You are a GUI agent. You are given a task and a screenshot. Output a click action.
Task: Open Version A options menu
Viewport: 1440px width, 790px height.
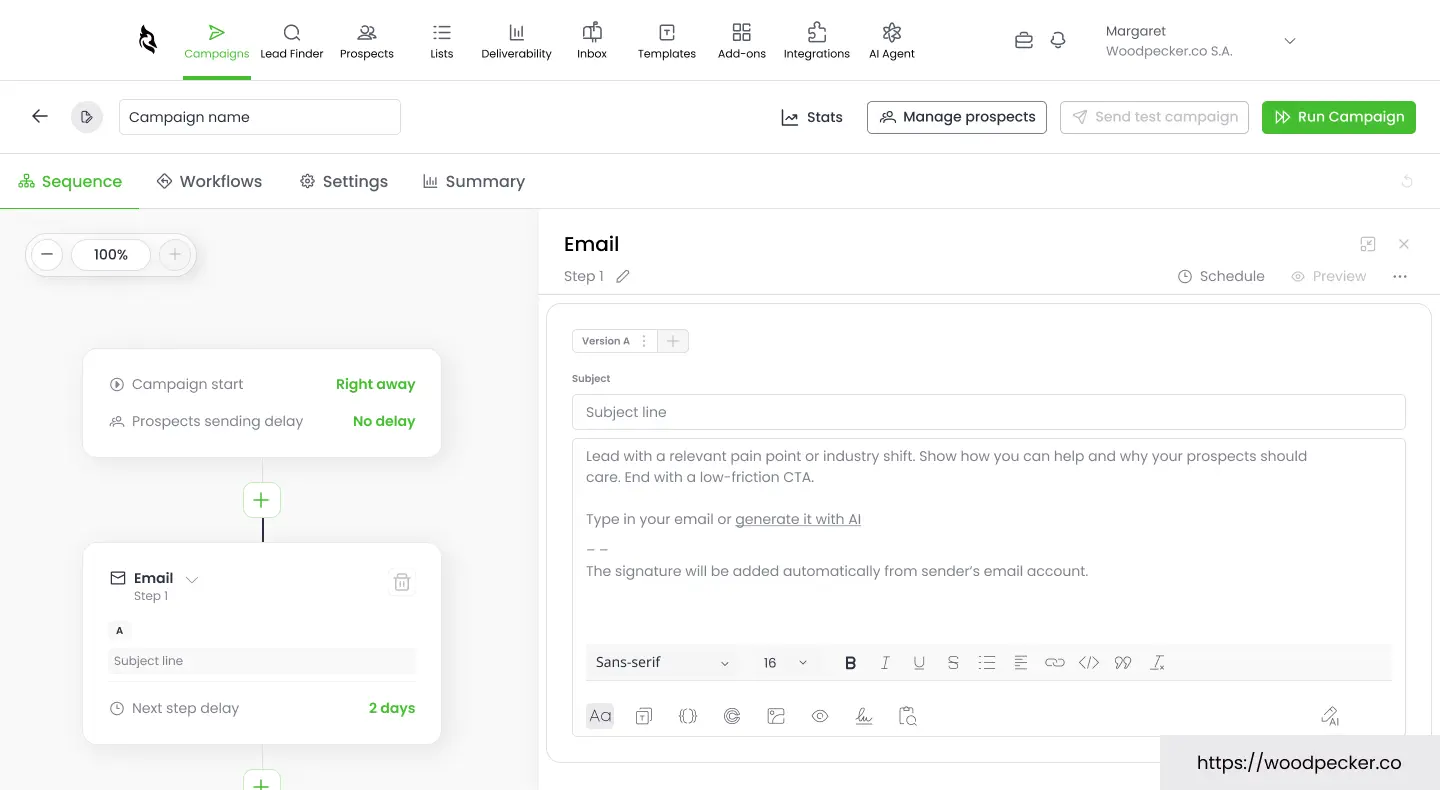click(x=644, y=341)
